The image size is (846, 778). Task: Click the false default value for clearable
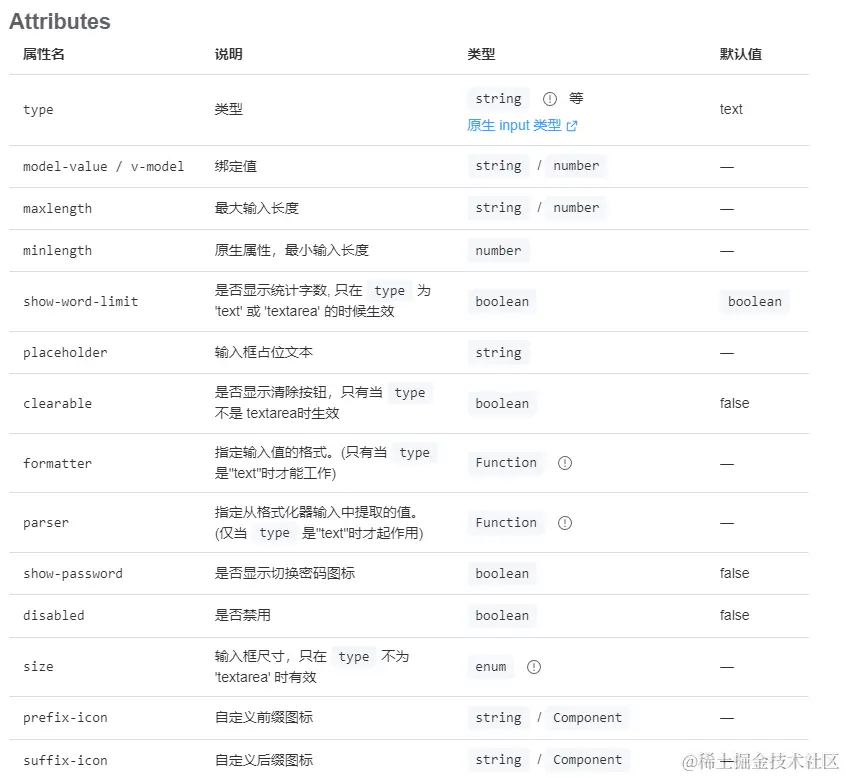click(734, 404)
